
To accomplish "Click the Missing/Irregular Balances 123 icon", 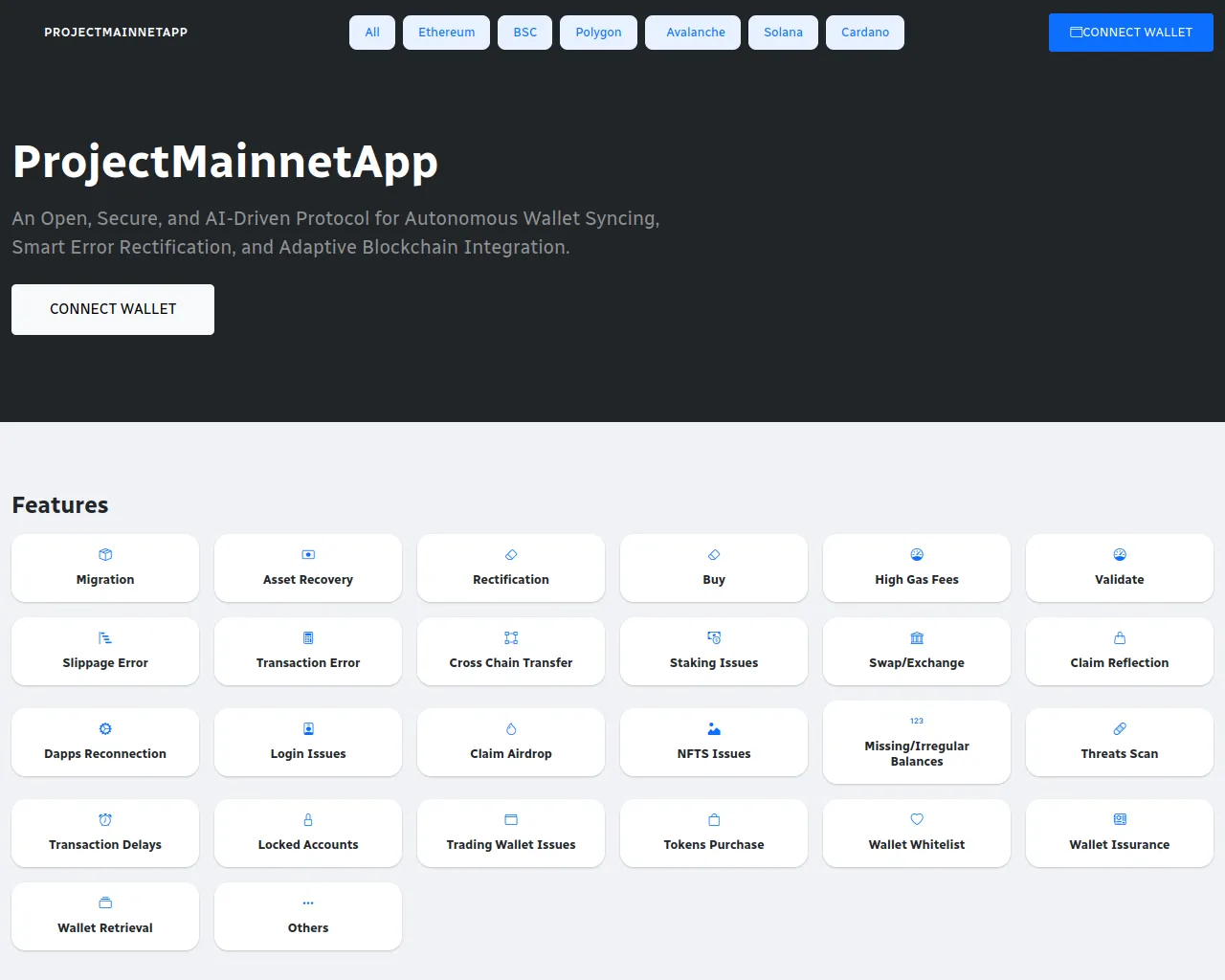I will click(917, 722).
